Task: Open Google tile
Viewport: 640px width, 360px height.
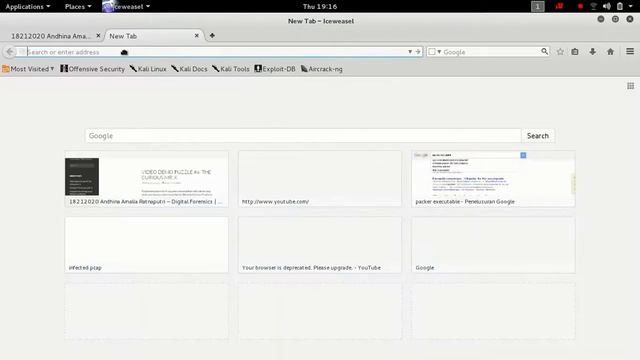Action: coord(493,245)
